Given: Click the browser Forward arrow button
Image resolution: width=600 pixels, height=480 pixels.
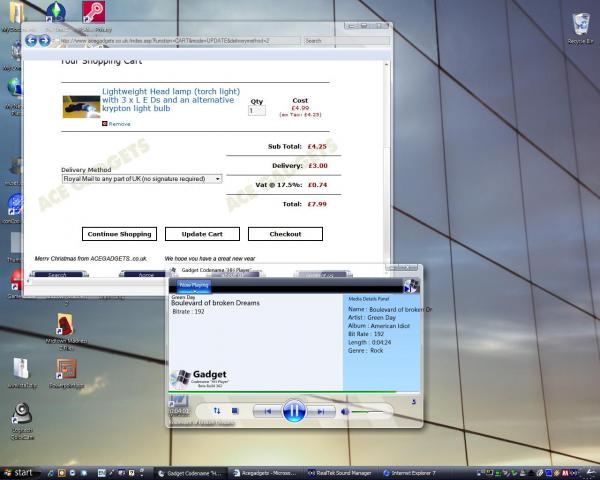Looking at the screenshot, I should pos(44,41).
